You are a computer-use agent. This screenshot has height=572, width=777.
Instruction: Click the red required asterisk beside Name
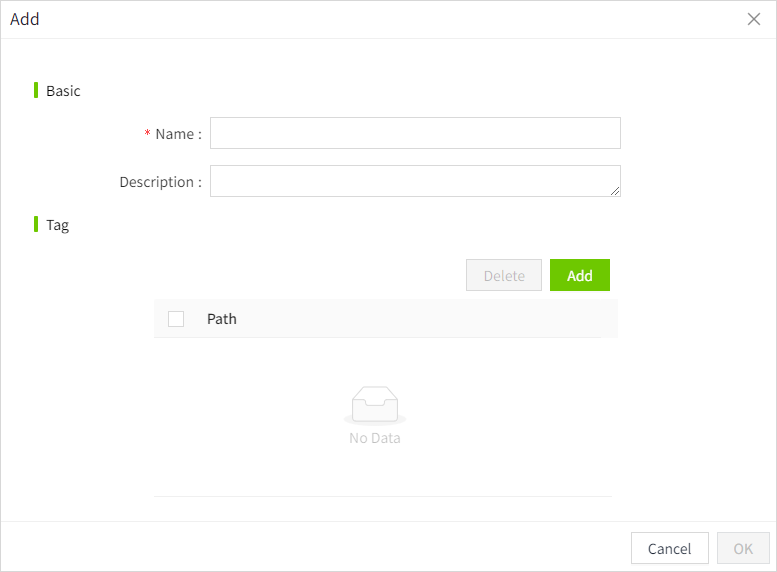coord(148,134)
